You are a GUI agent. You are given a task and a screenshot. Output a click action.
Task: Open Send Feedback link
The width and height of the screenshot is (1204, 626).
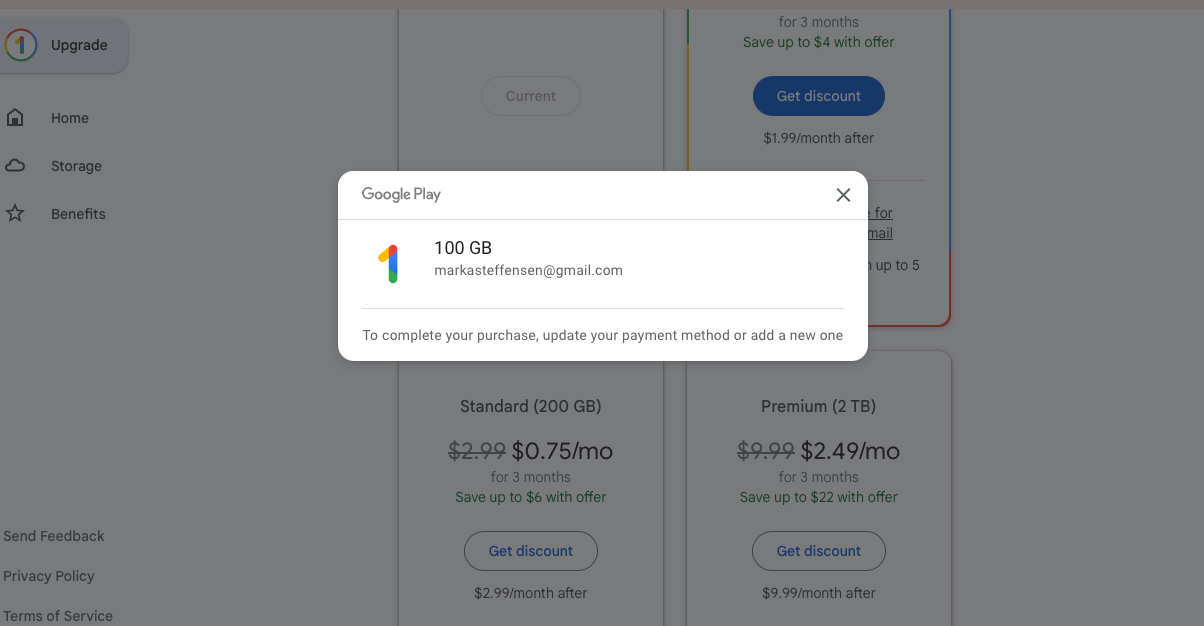[54, 536]
